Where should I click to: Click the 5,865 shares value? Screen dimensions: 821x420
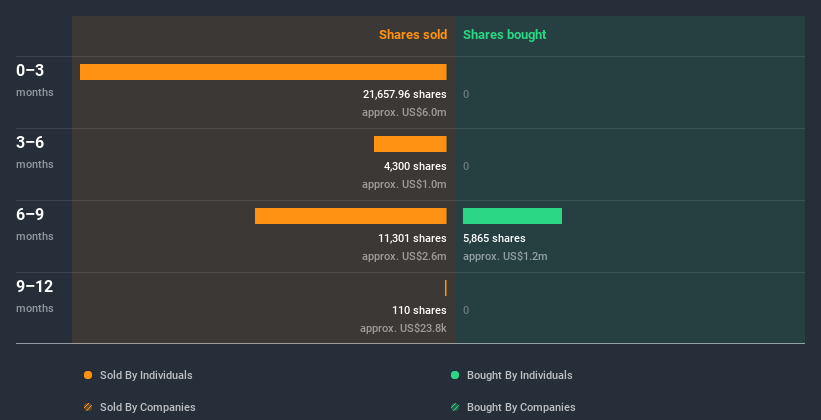494,238
